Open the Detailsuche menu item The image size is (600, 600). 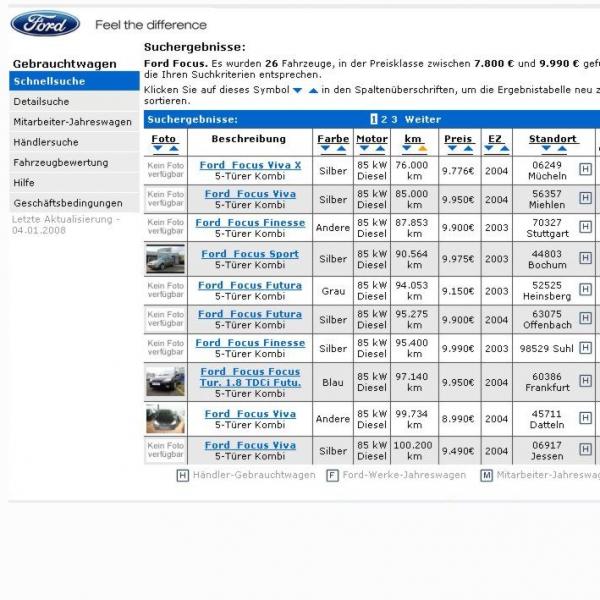click(41, 102)
